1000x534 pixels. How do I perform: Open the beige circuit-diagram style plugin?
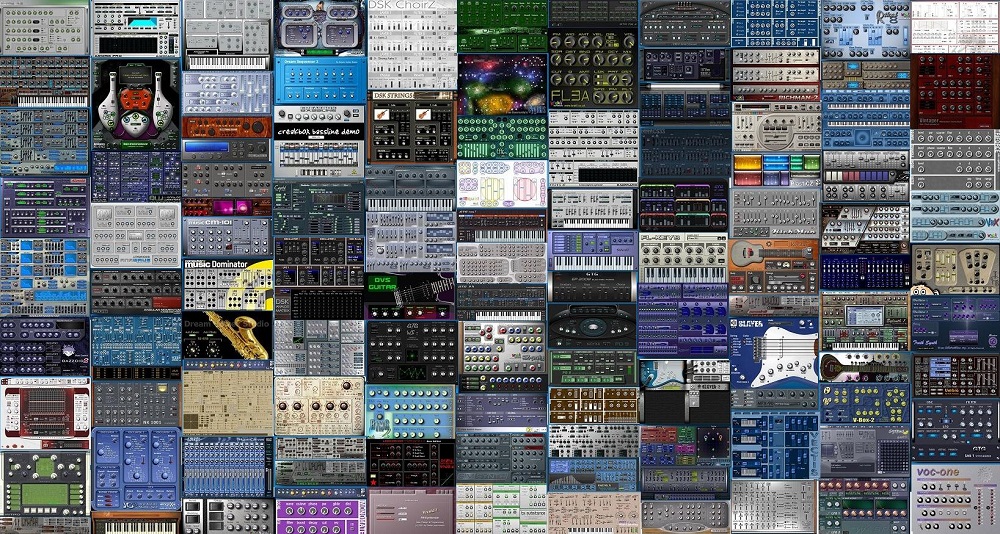pyautogui.click(x=227, y=402)
